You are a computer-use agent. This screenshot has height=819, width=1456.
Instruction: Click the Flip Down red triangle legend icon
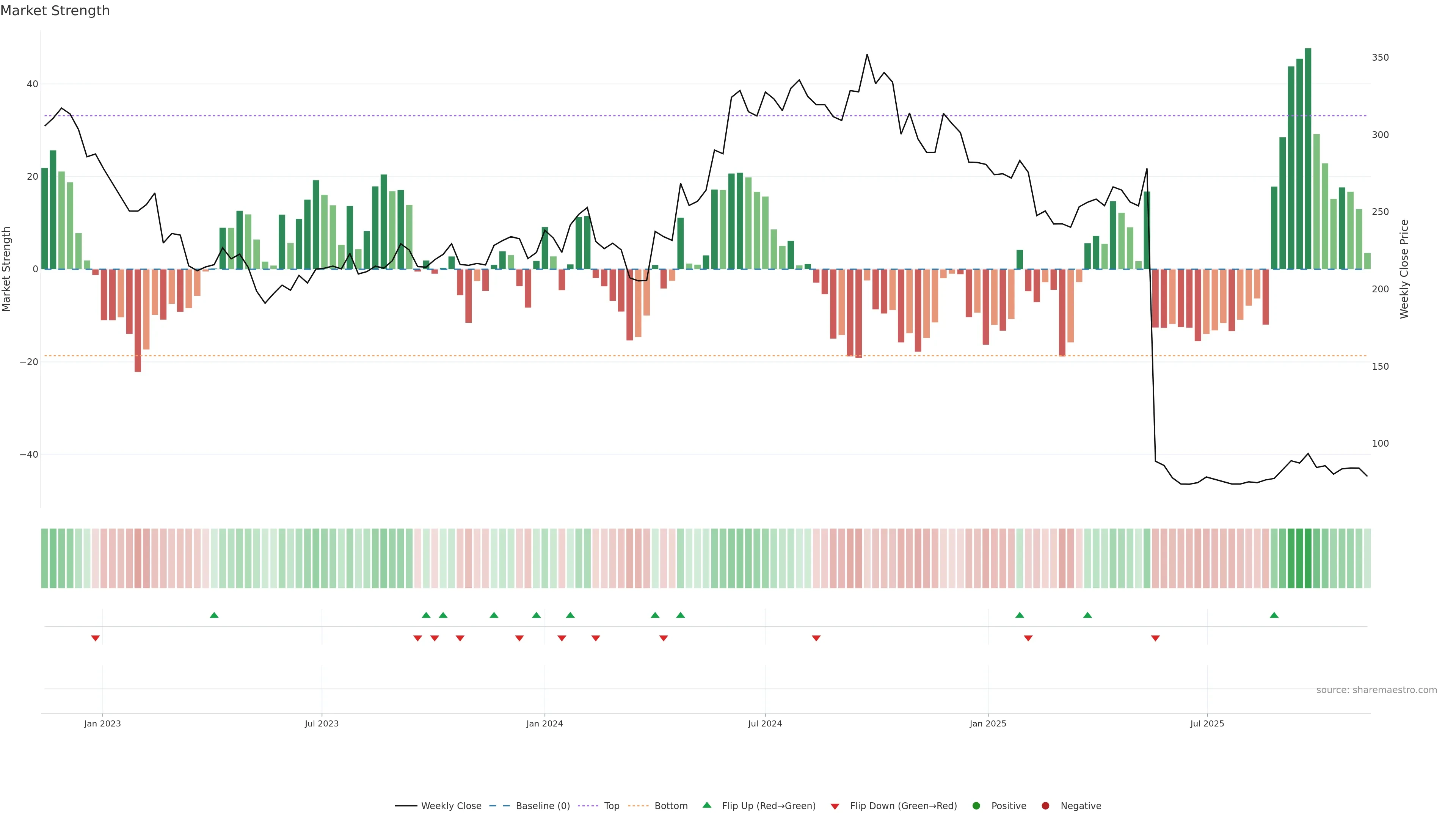coord(835,806)
